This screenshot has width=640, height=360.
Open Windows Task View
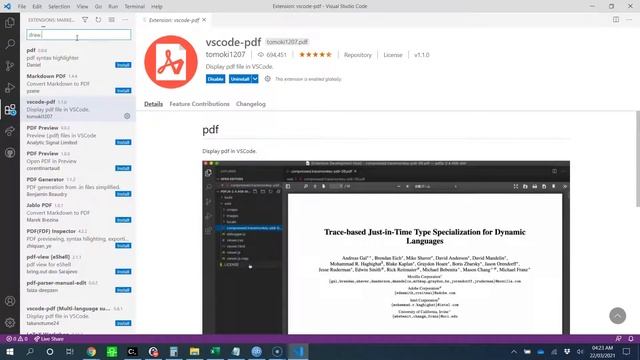point(70,351)
